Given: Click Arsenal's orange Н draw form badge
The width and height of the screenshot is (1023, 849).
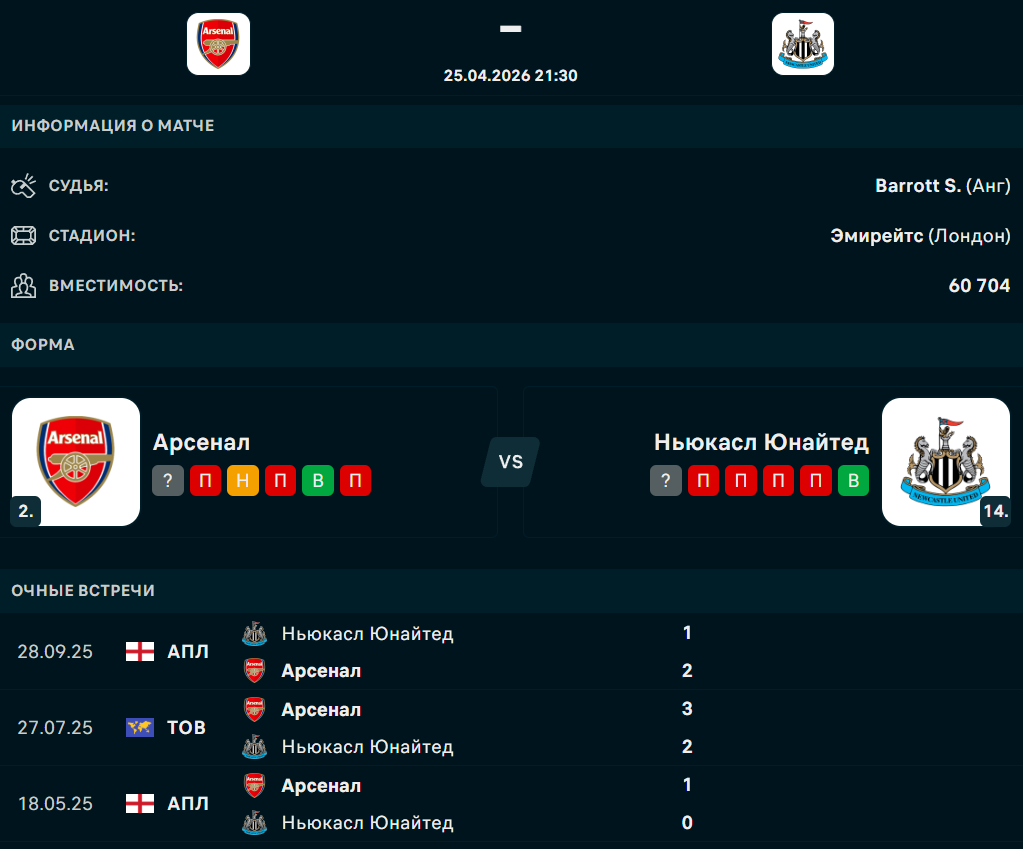Looking at the screenshot, I should tap(243, 481).
